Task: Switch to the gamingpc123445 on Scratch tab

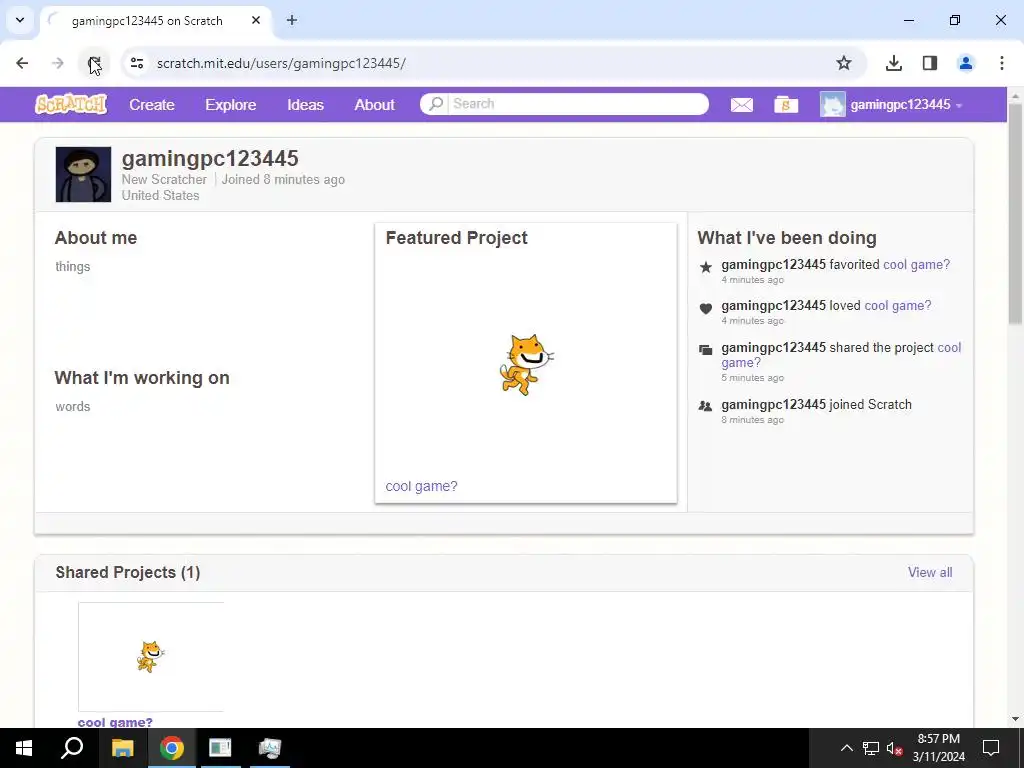Action: 155,21
